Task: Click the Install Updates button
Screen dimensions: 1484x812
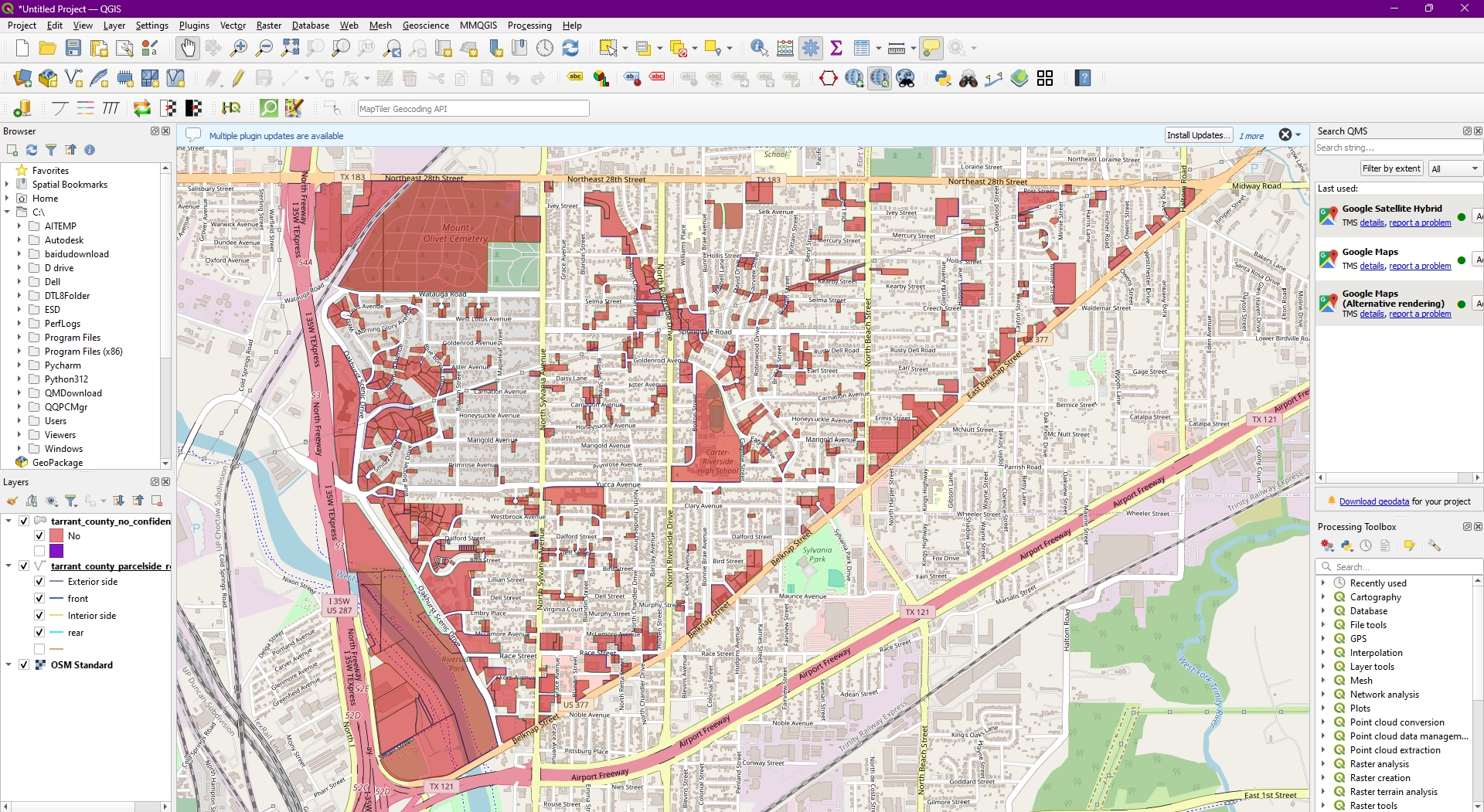Action: tap(1197, 135)
